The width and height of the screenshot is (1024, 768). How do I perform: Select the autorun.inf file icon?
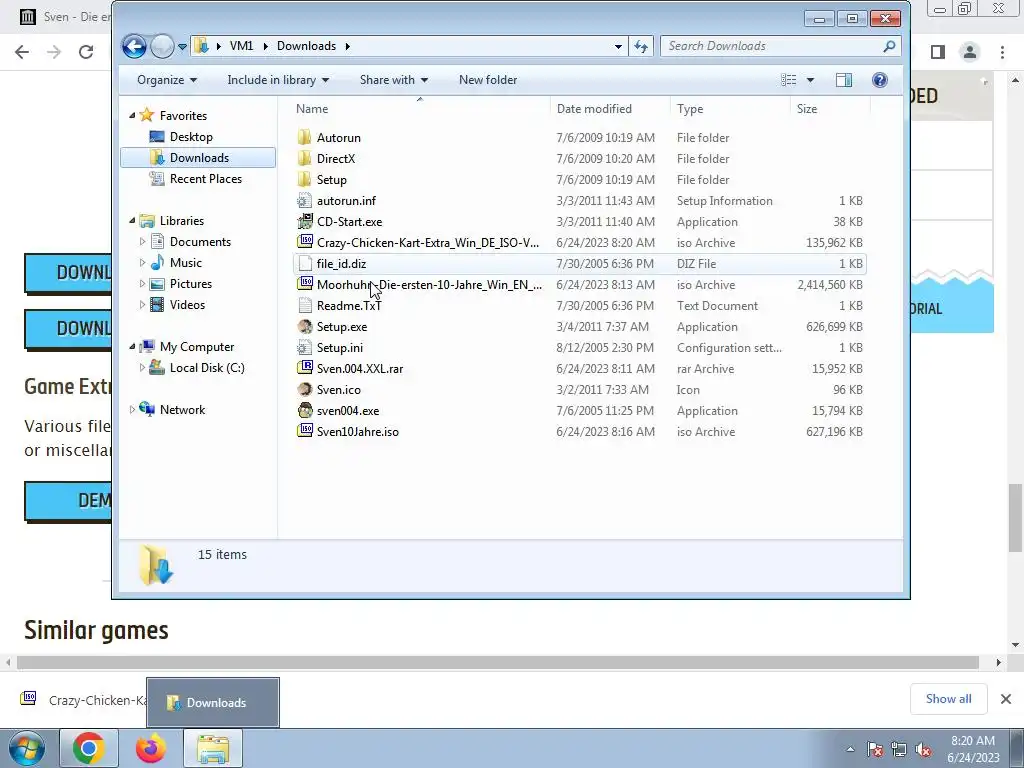[x=304, y=200]
